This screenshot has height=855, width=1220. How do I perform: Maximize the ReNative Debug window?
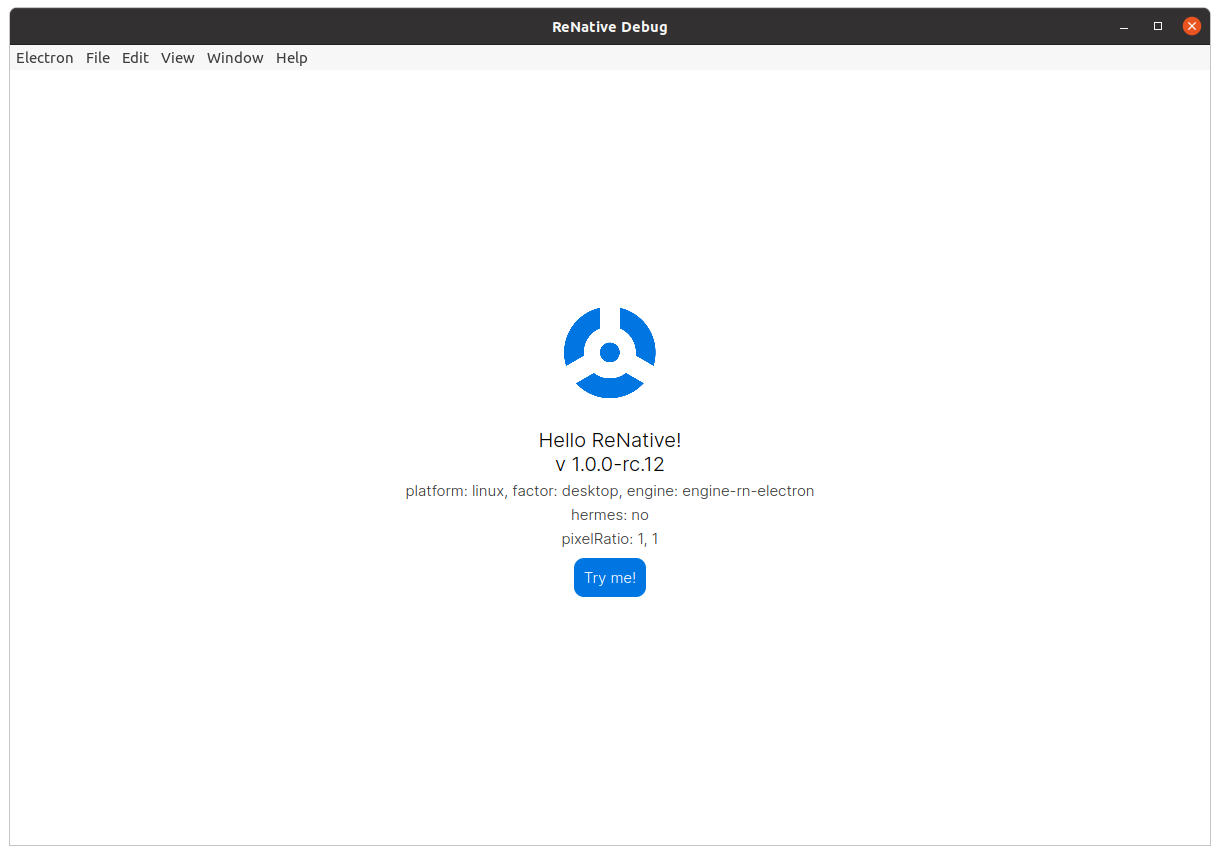coord(1158,27)
